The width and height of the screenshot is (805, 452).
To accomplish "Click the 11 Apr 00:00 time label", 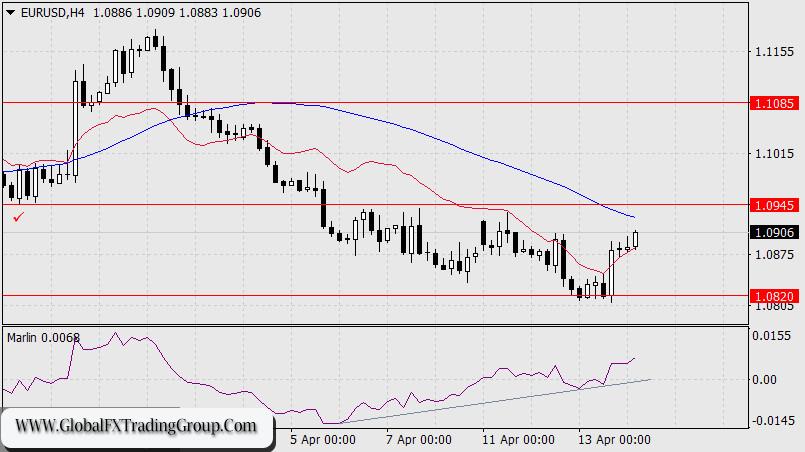I will pyautogui.click(x=518, y=440).
